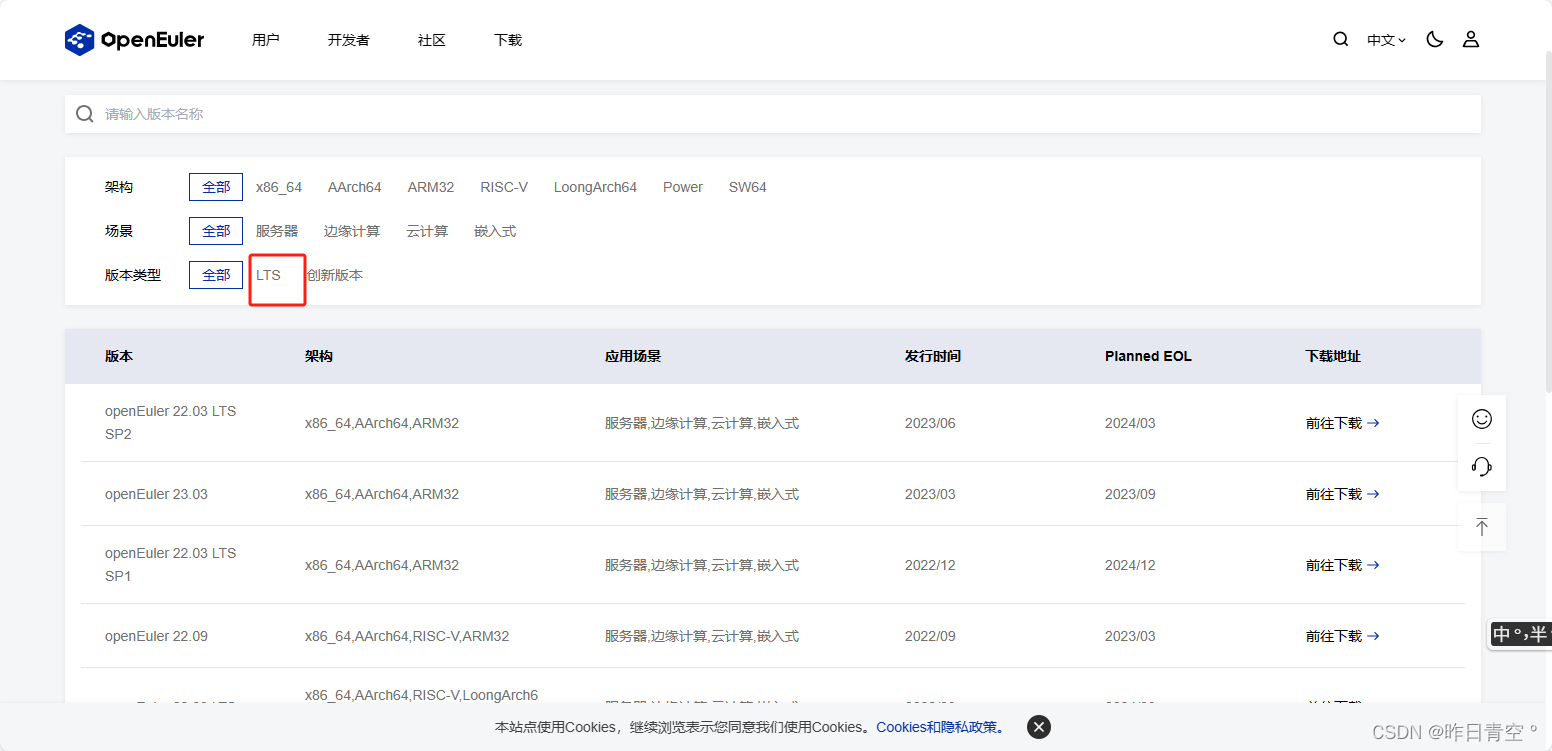Go to download for openEuler 22.09
The width and height of the screenshot is (1552, 751).
click(1342, 636)
